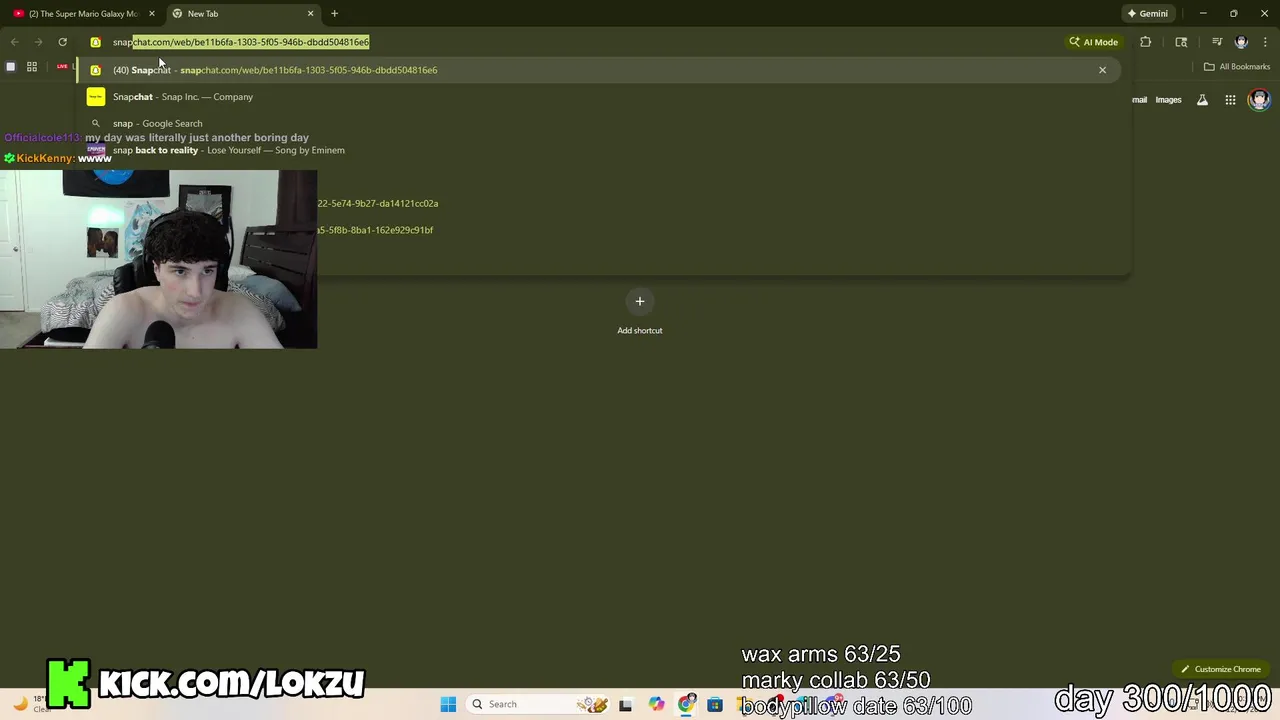Click the first square bookmark icon
This screenshot has width=1280, height=720.
[10, 67]
